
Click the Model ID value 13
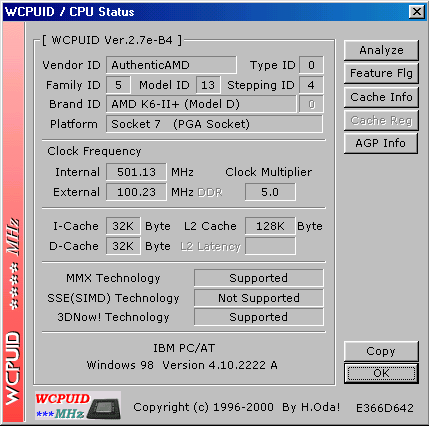(208, 85)
